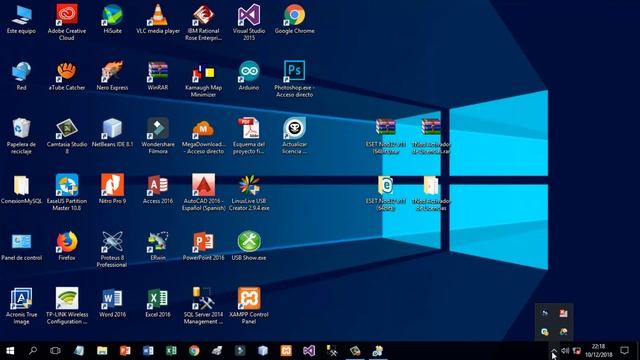Select the Excel 2016 desktop shortcut
Screen dimensions: 640x360
(158, 303)
